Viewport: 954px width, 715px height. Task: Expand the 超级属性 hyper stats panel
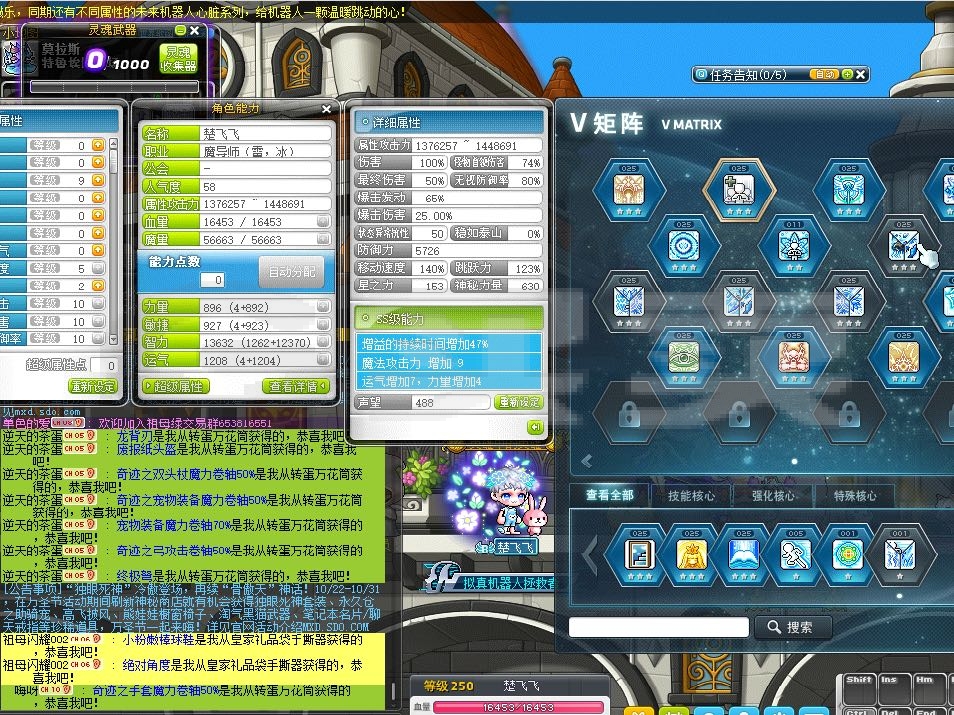tap(175, 386)
